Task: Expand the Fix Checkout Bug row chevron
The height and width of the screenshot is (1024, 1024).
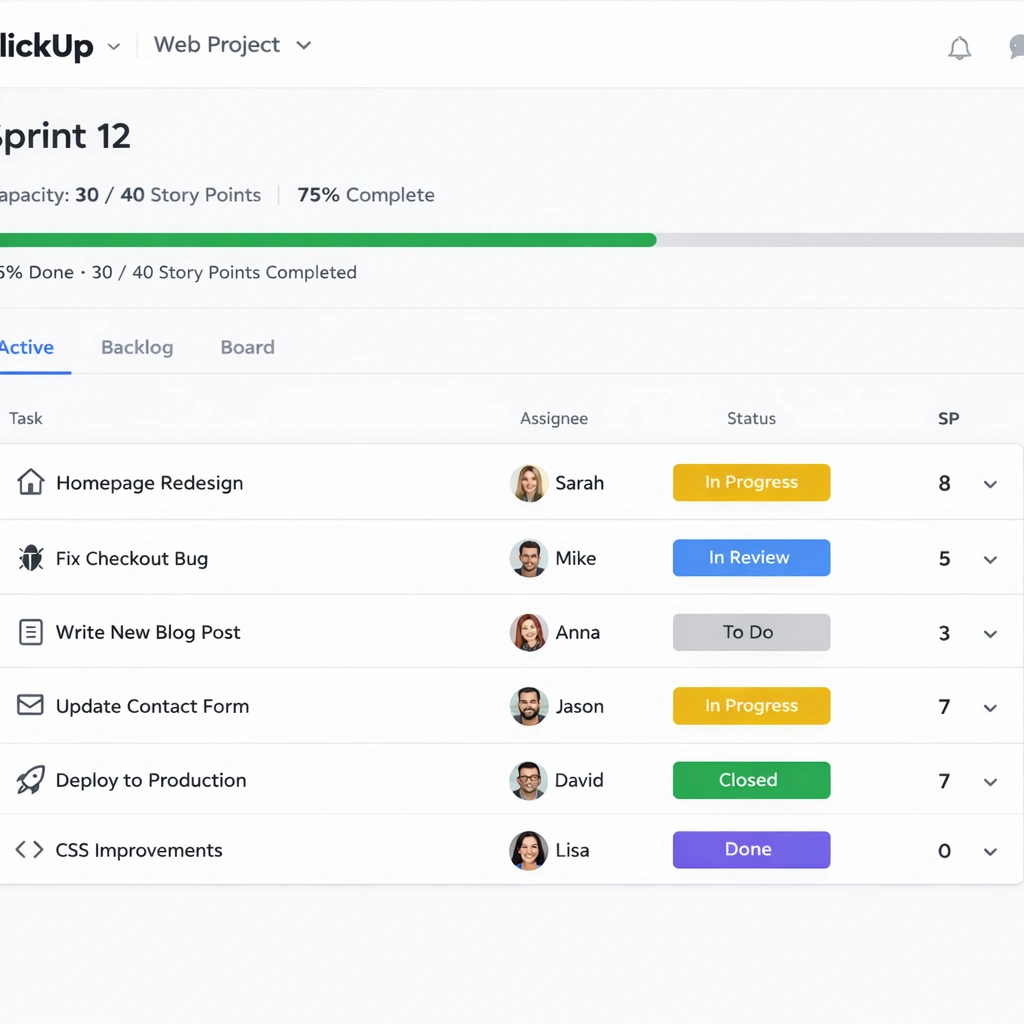Action: 990,560
